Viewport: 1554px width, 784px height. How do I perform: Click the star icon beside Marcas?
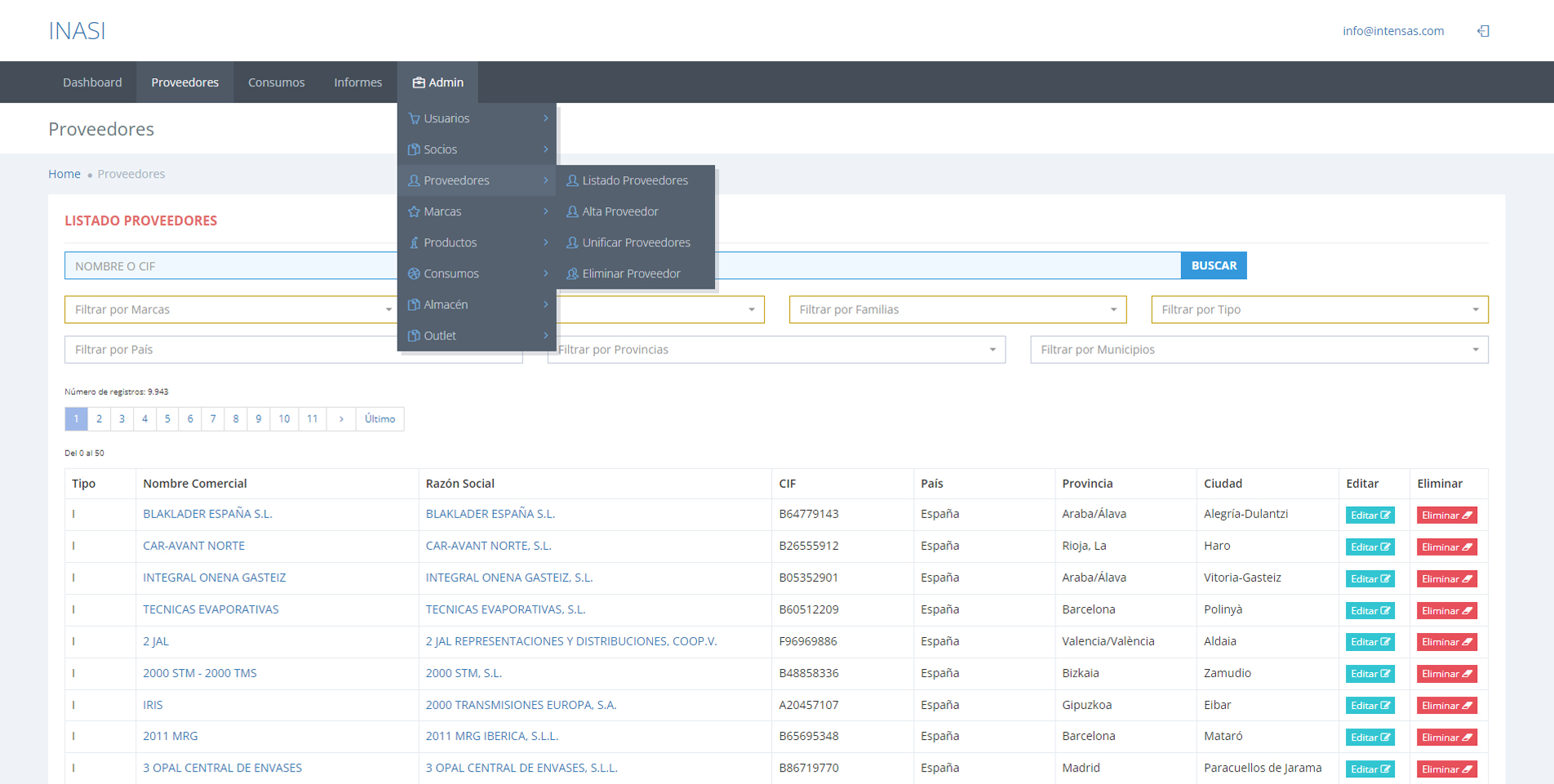click(x=414, y=211)
